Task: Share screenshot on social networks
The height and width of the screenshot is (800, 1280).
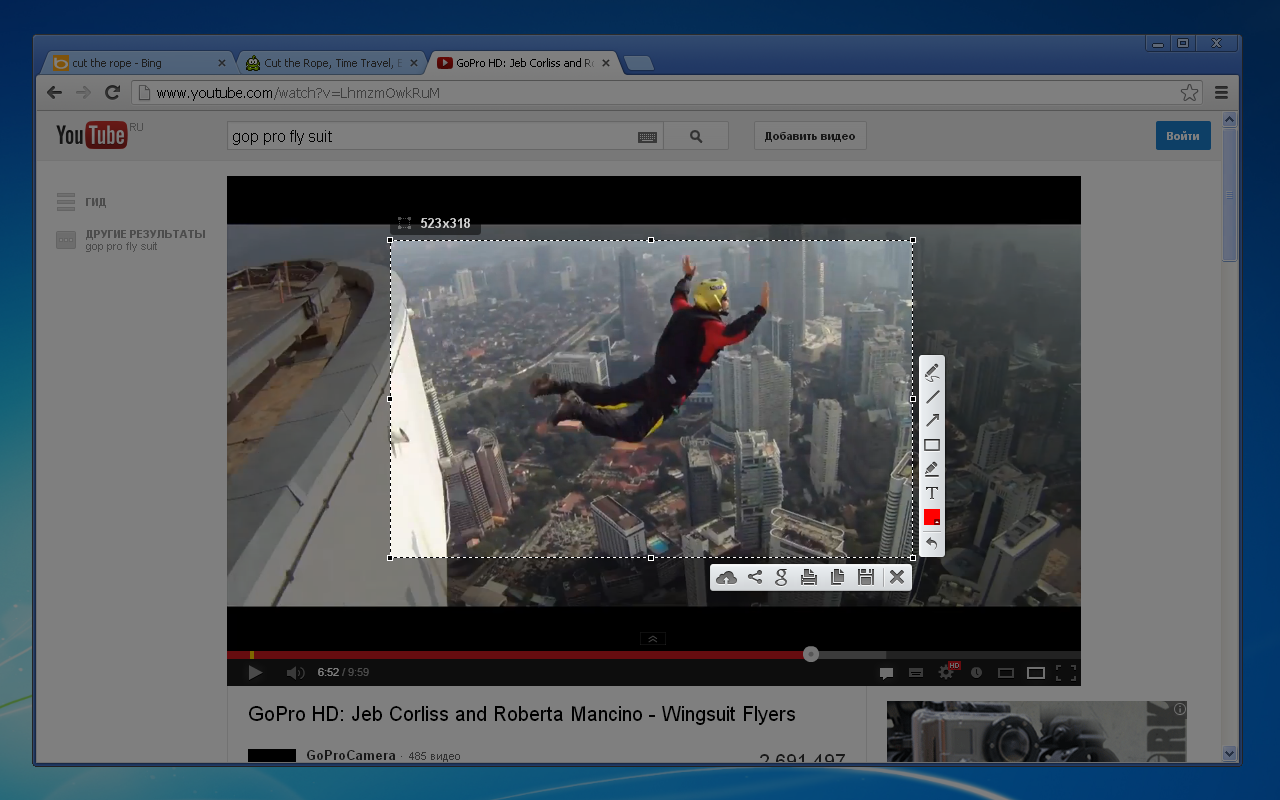Action: 755,577
